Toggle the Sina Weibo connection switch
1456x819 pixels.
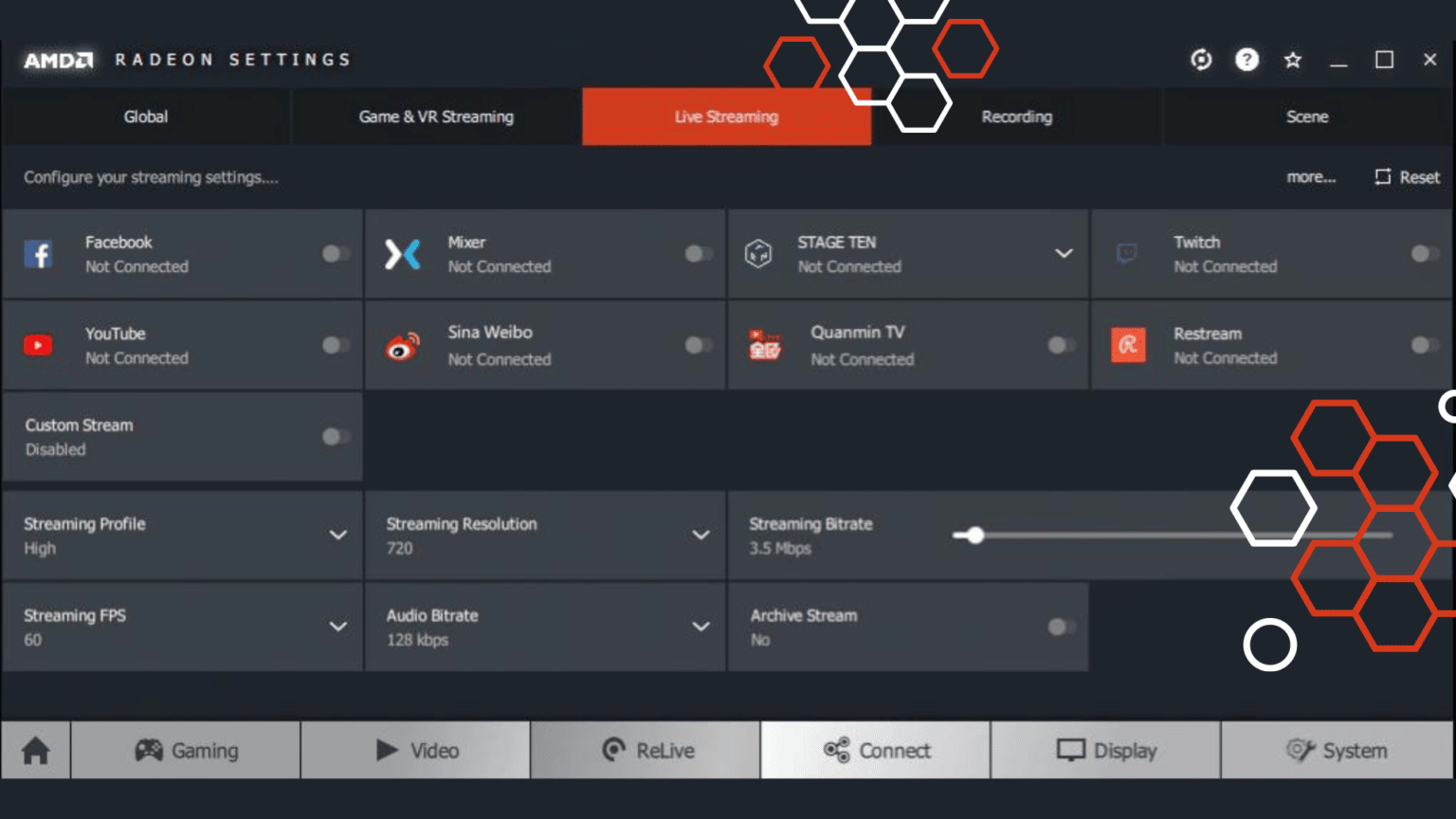(699, 345)
